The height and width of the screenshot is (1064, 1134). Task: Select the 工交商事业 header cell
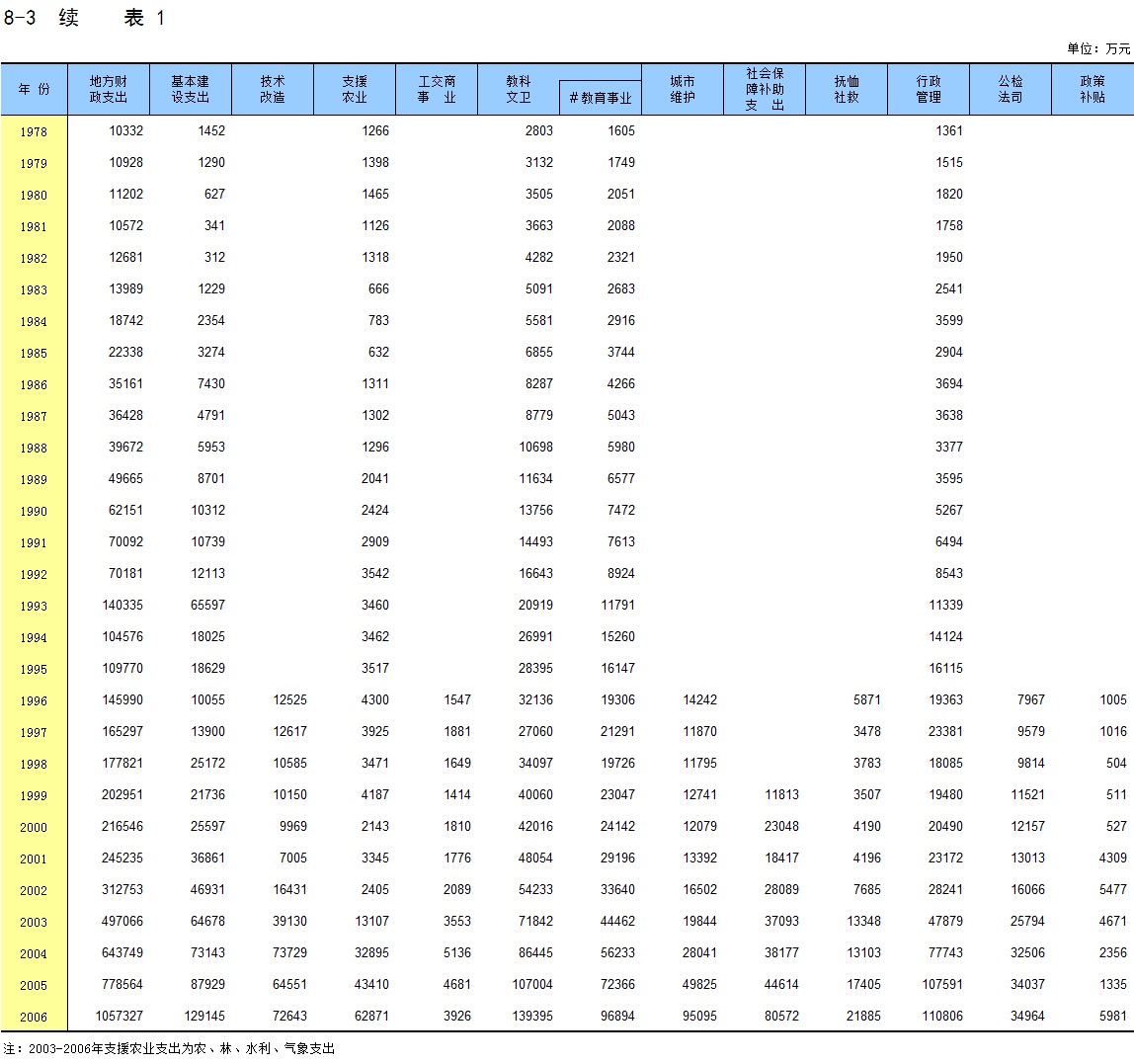437,89
